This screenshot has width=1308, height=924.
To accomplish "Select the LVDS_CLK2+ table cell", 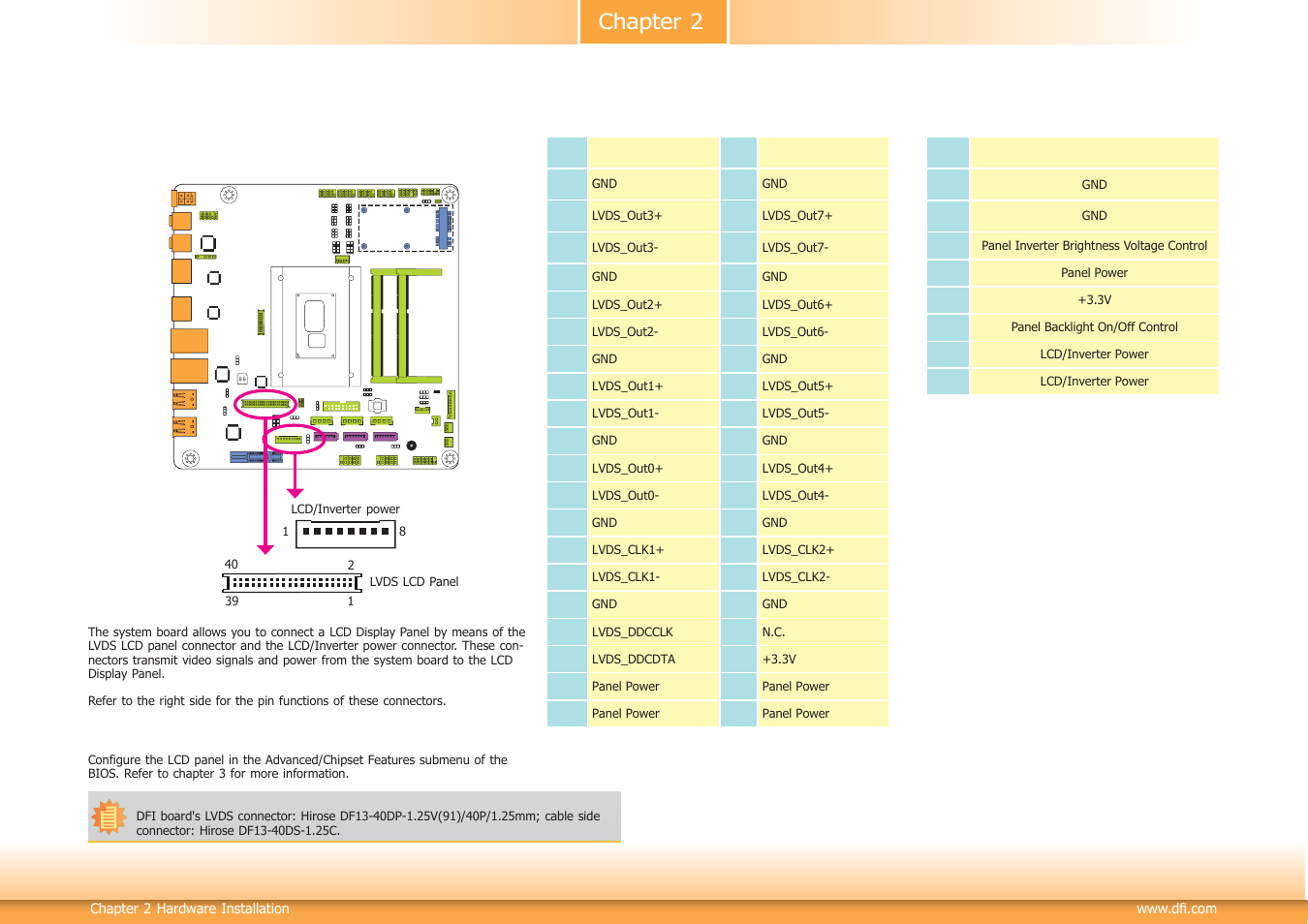I will (824, 550).
